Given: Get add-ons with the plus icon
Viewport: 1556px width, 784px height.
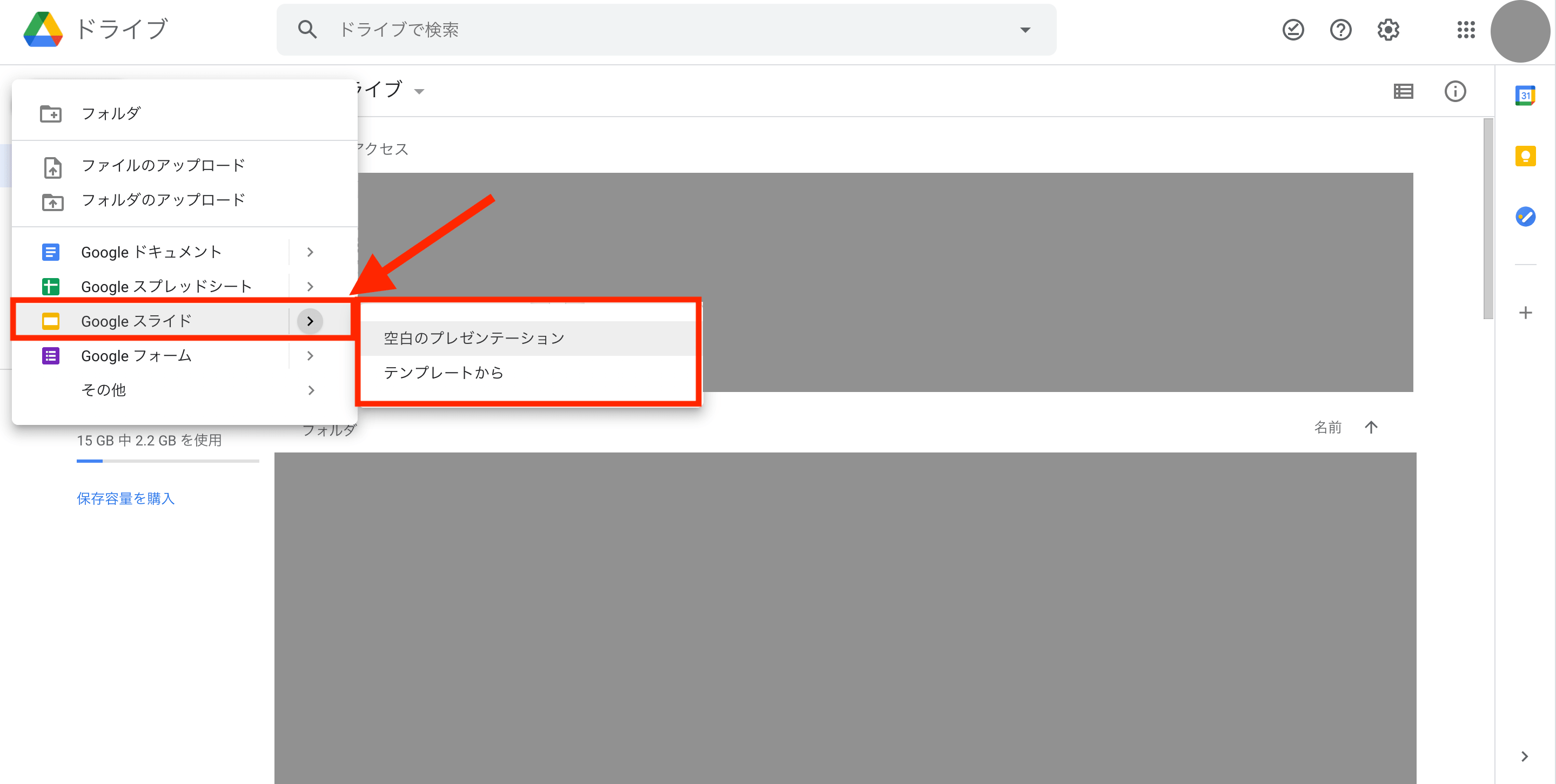Looking at the screenshot, I should tap(1525, 313).
